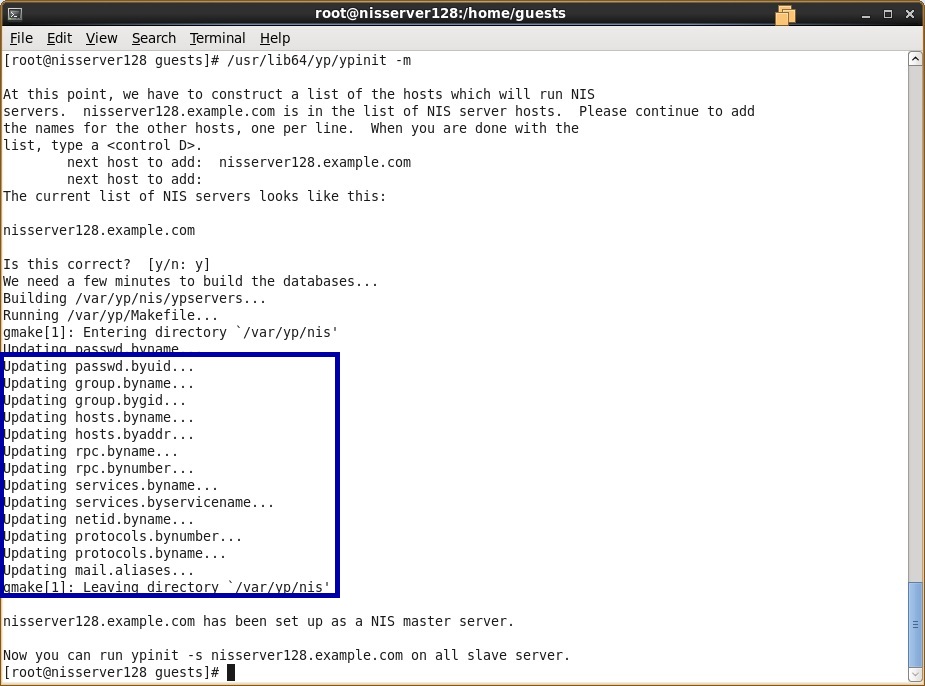Open the Terminal menu

click(217, 38)
